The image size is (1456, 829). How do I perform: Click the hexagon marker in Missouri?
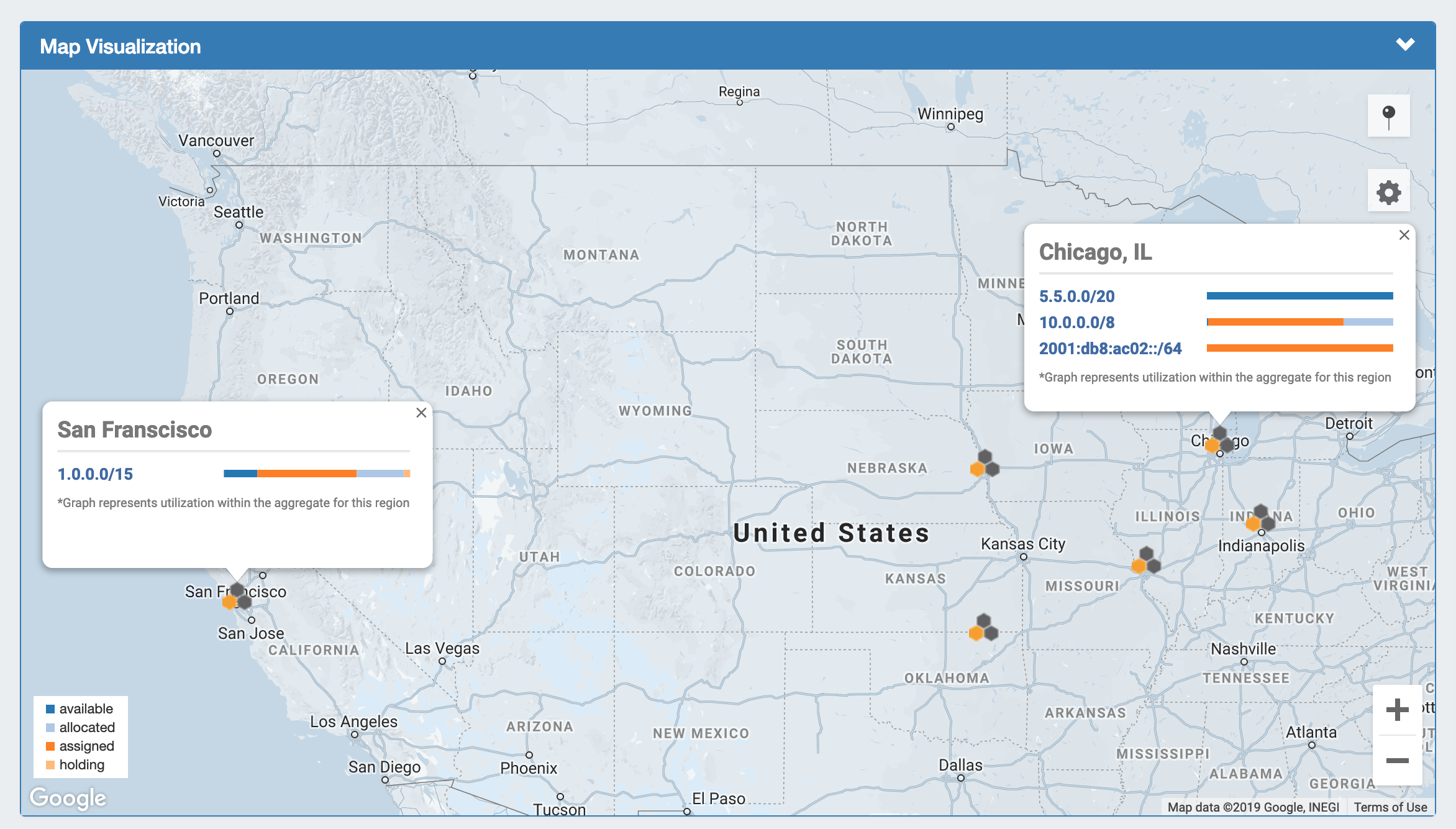1146,561
